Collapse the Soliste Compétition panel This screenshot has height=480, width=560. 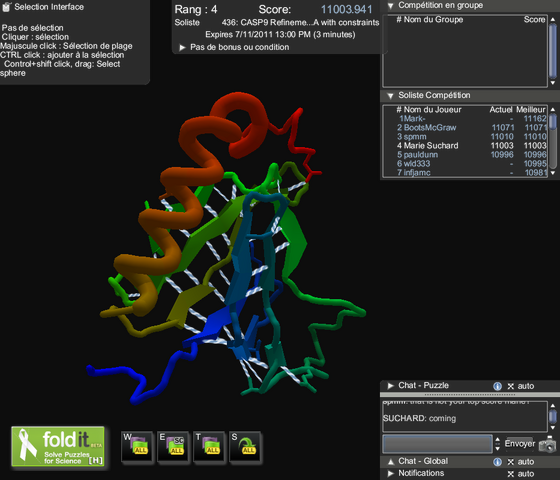390,96
